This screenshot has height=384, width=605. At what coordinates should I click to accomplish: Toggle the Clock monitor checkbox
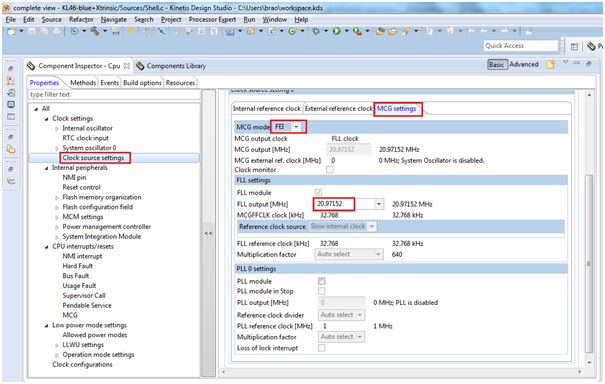(x=330, y=169)
